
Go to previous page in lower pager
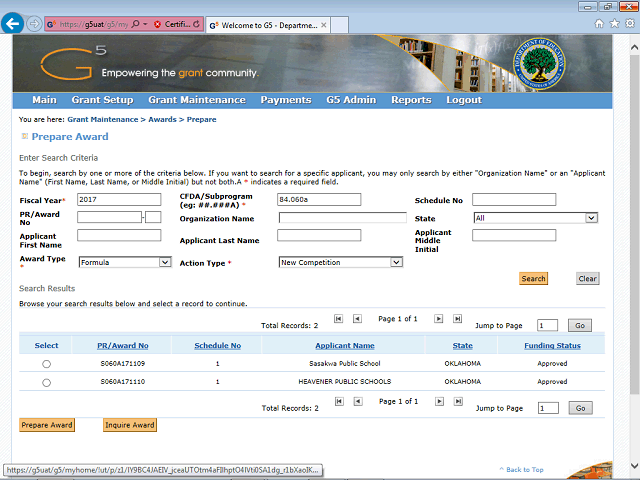[x=358, y=402]
